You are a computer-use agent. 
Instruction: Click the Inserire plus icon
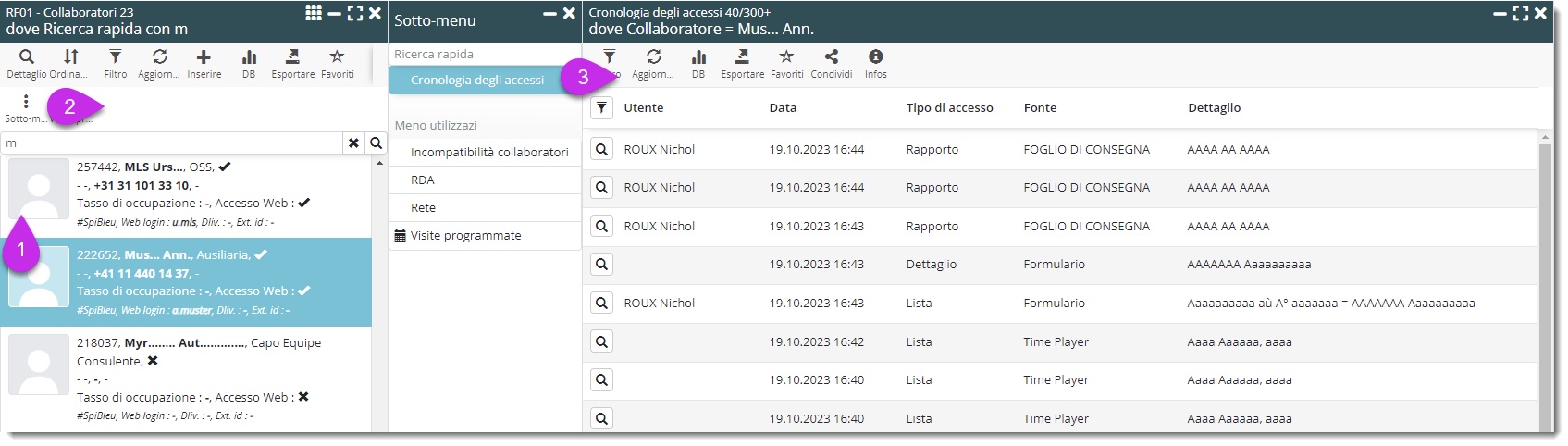tap(204, 57)
